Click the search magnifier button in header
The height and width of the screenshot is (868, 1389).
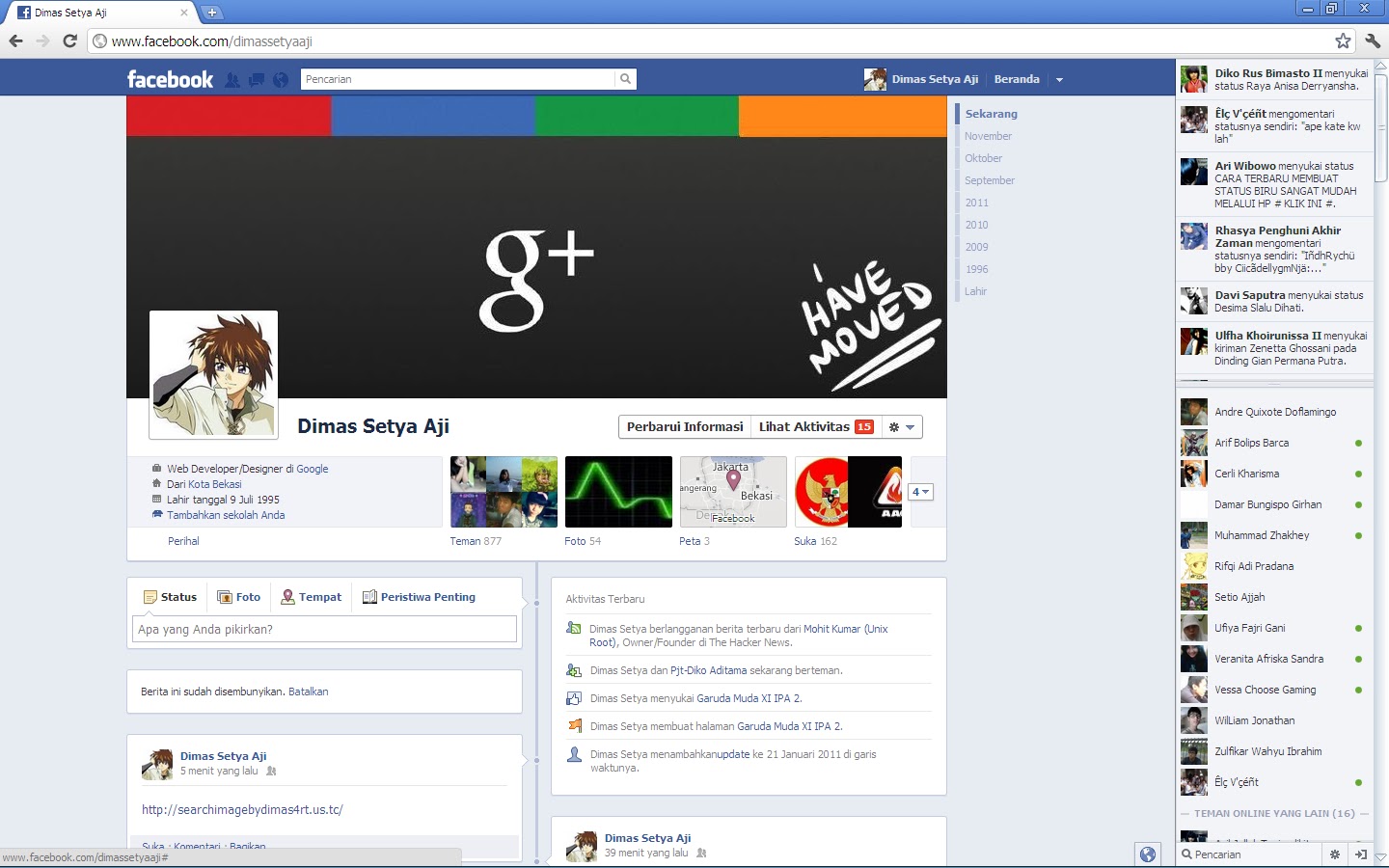click(x=626, y=79)
